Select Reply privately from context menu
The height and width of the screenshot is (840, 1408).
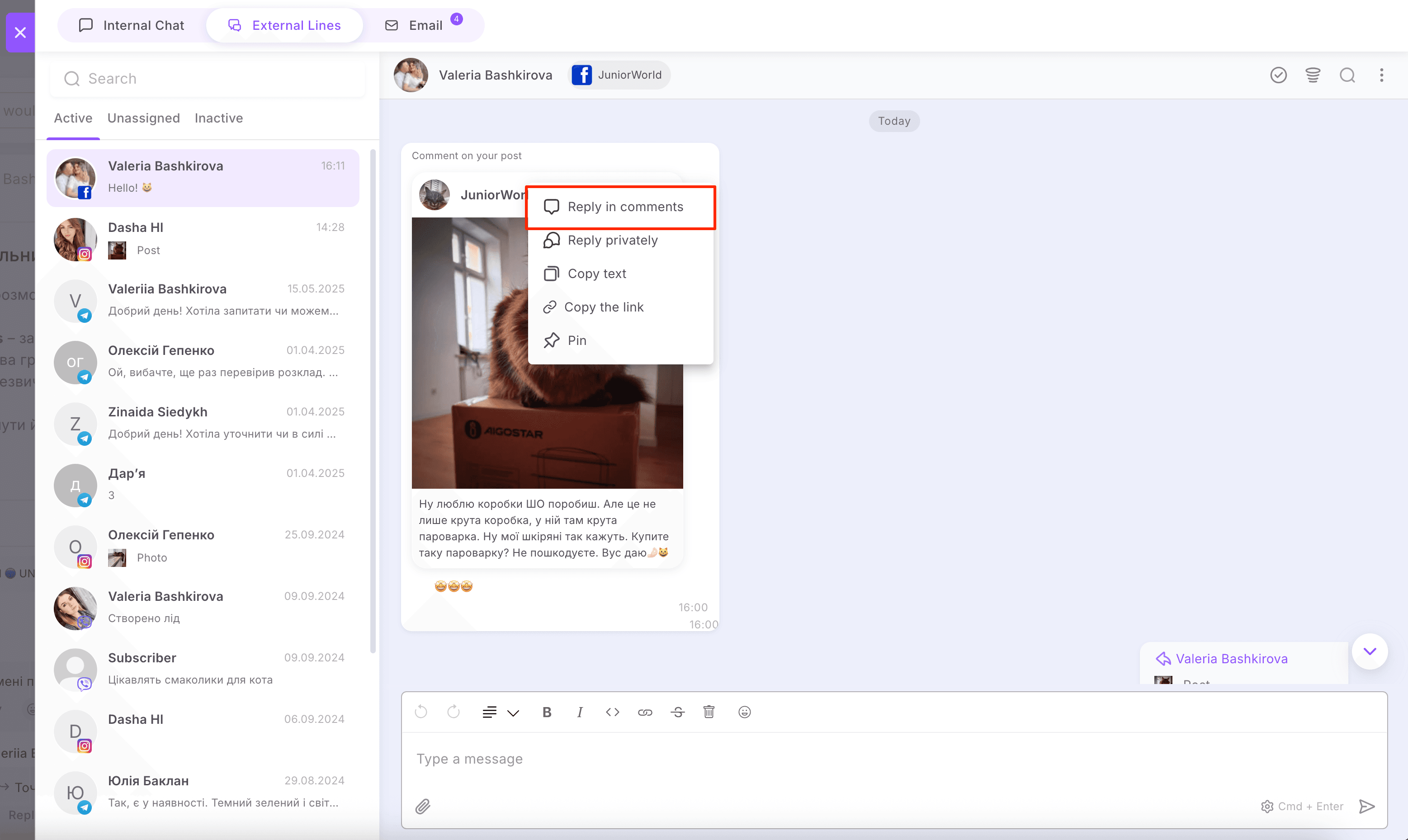[x=612, y=240]
